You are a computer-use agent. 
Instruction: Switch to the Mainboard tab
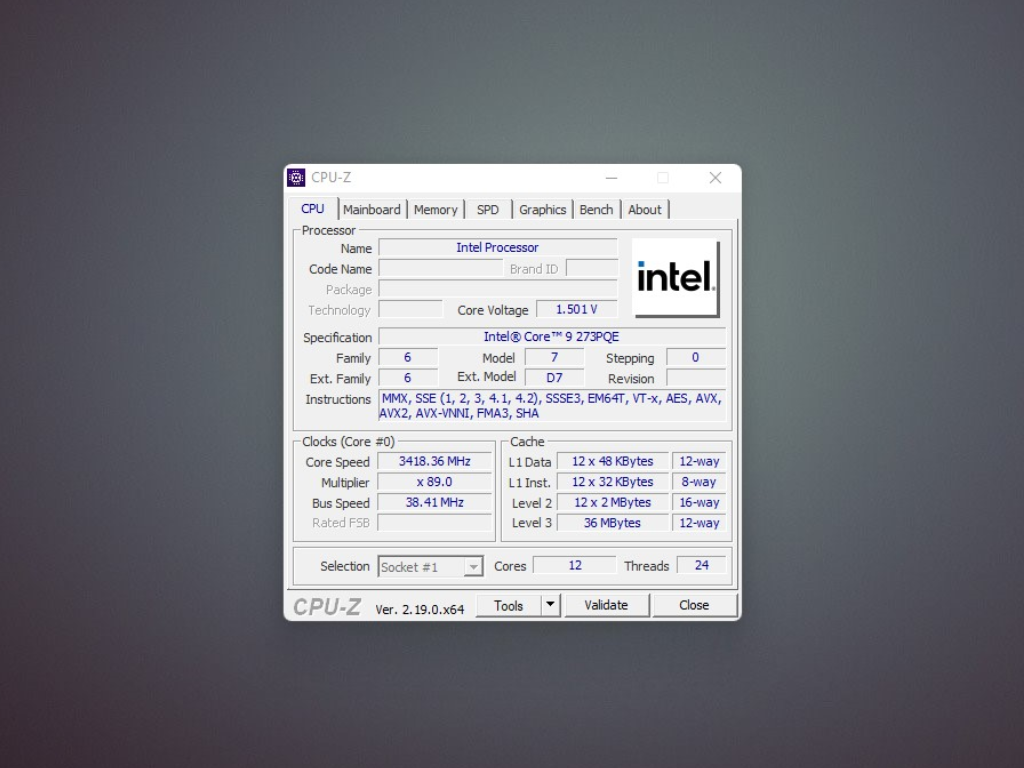point(372,209)
